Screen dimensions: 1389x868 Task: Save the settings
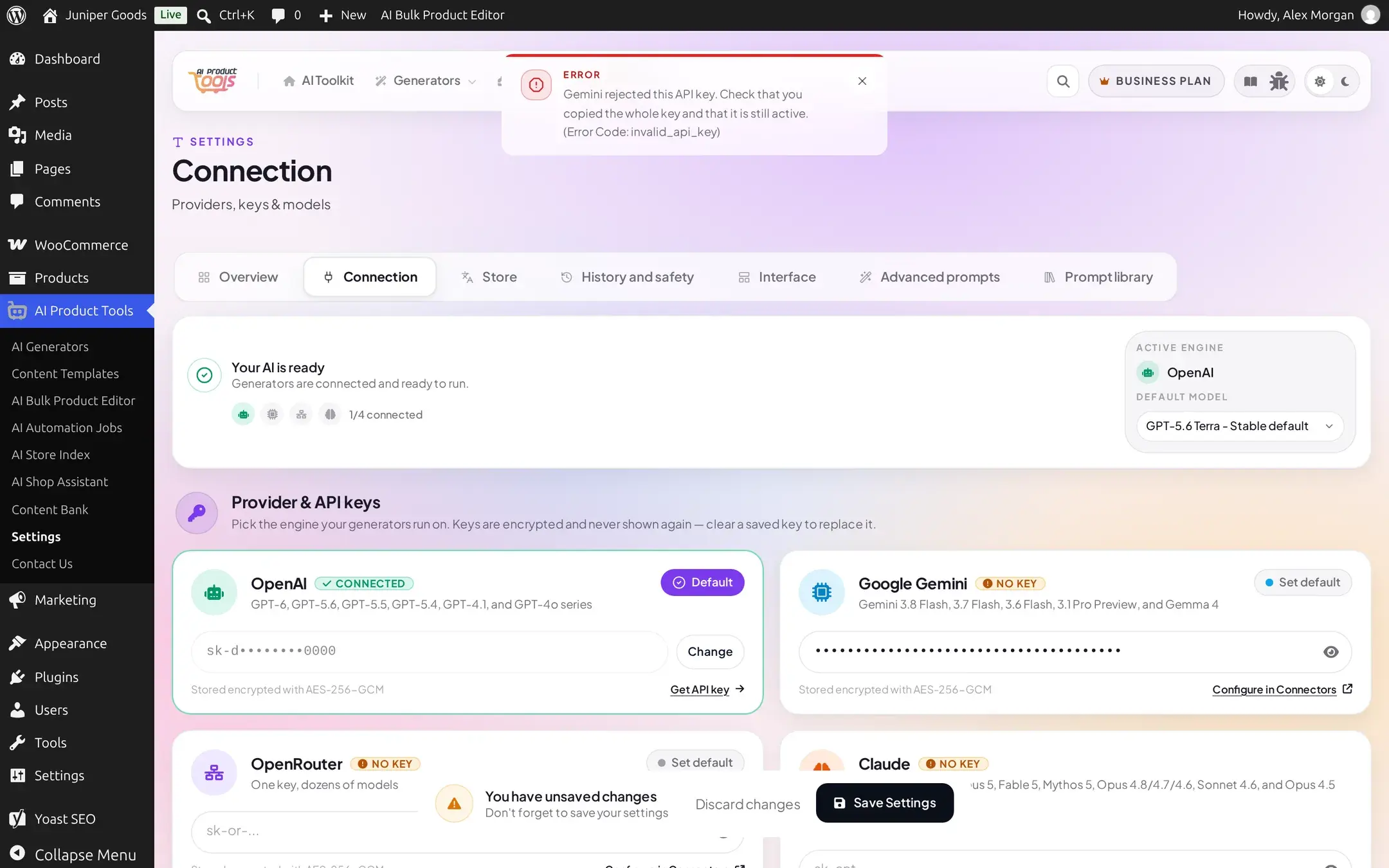(885, 803)
